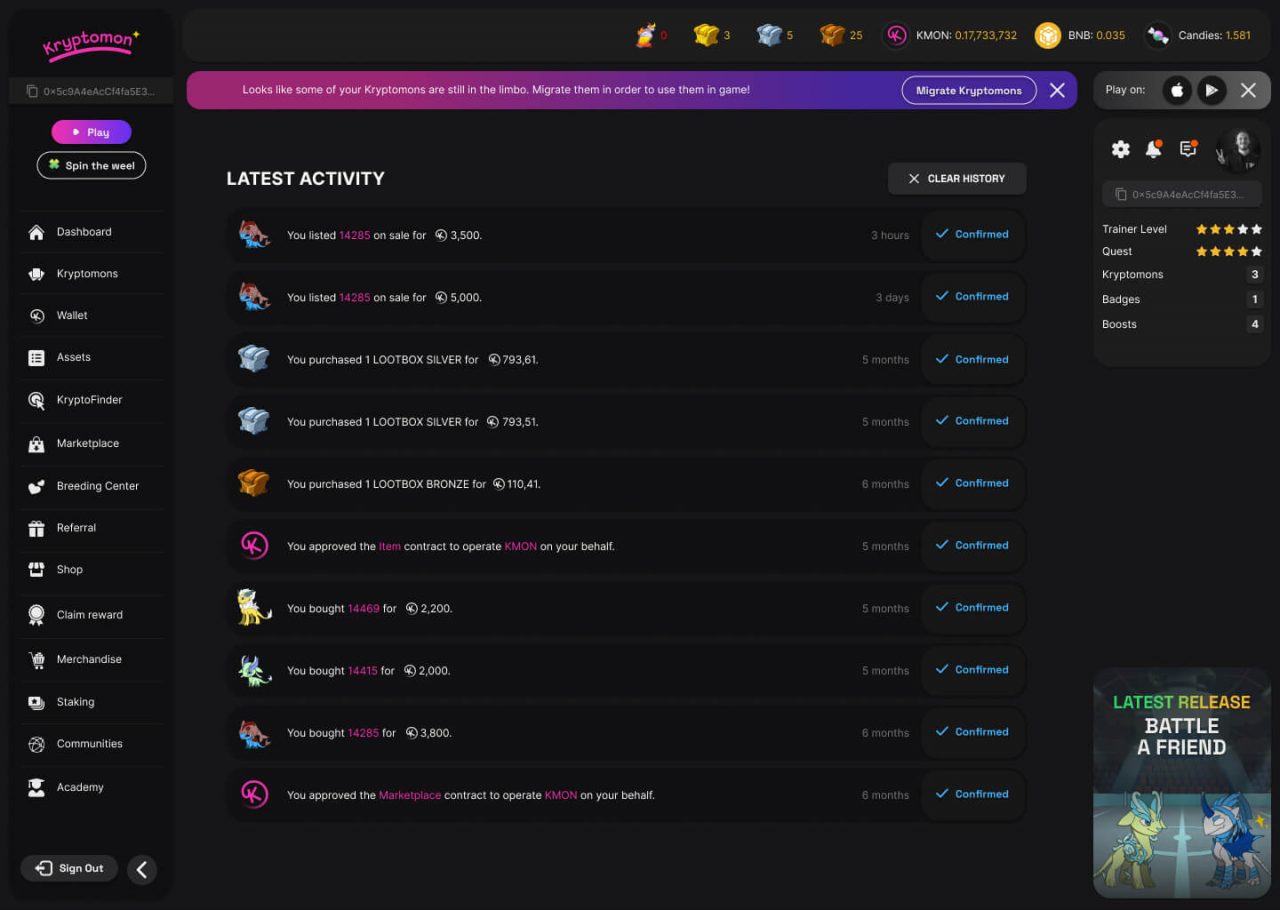Click silver lootbox icon in 793,61 purchase row

click(x=254, y=359)
